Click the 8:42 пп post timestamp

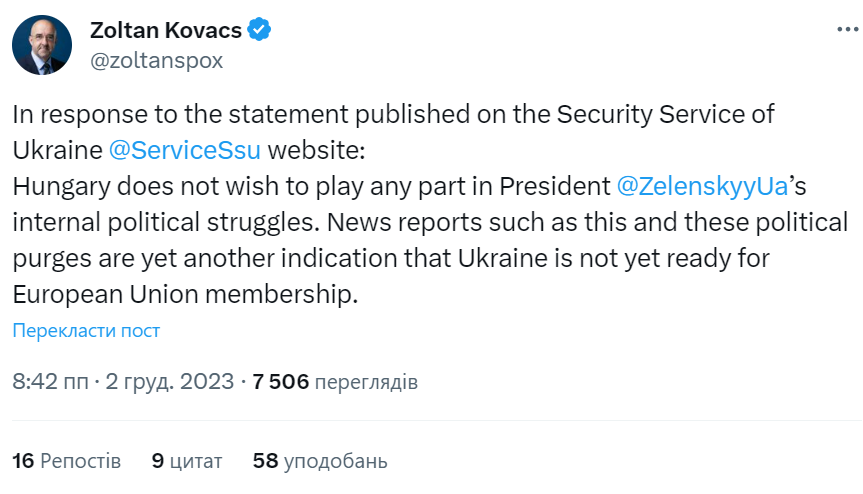48,382
